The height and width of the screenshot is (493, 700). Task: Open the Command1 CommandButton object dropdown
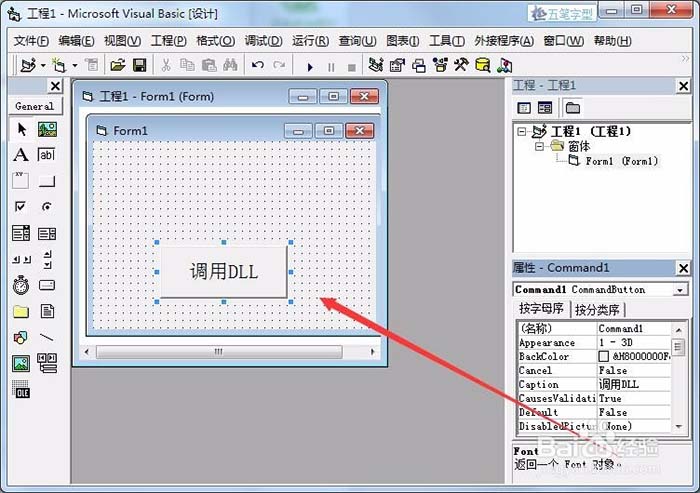coord(680,290)
